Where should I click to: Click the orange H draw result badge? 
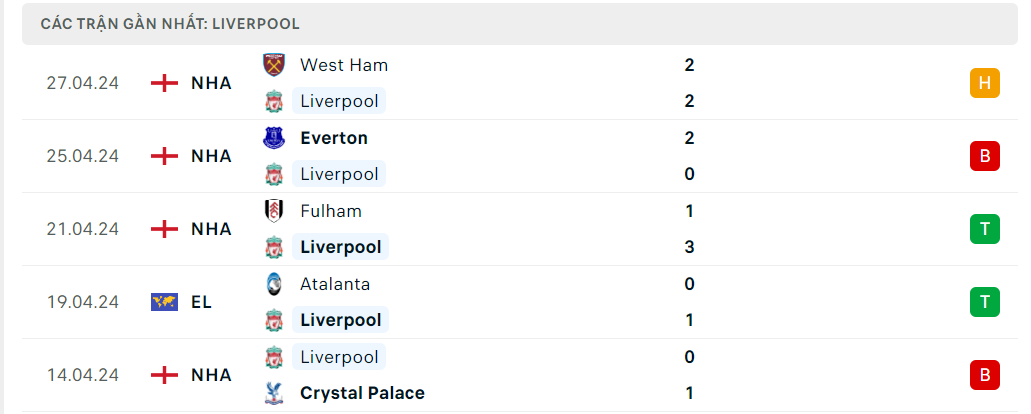[x=984, y=83]
